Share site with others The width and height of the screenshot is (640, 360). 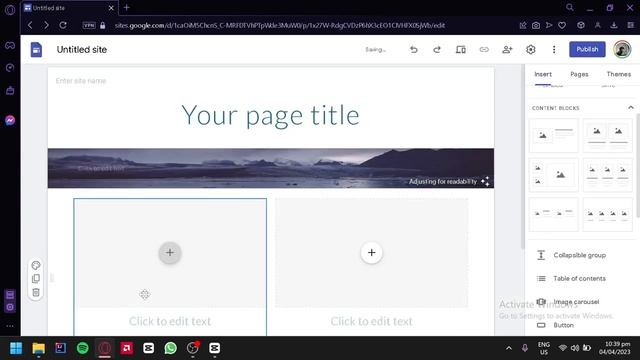click(x=507, y=49)
